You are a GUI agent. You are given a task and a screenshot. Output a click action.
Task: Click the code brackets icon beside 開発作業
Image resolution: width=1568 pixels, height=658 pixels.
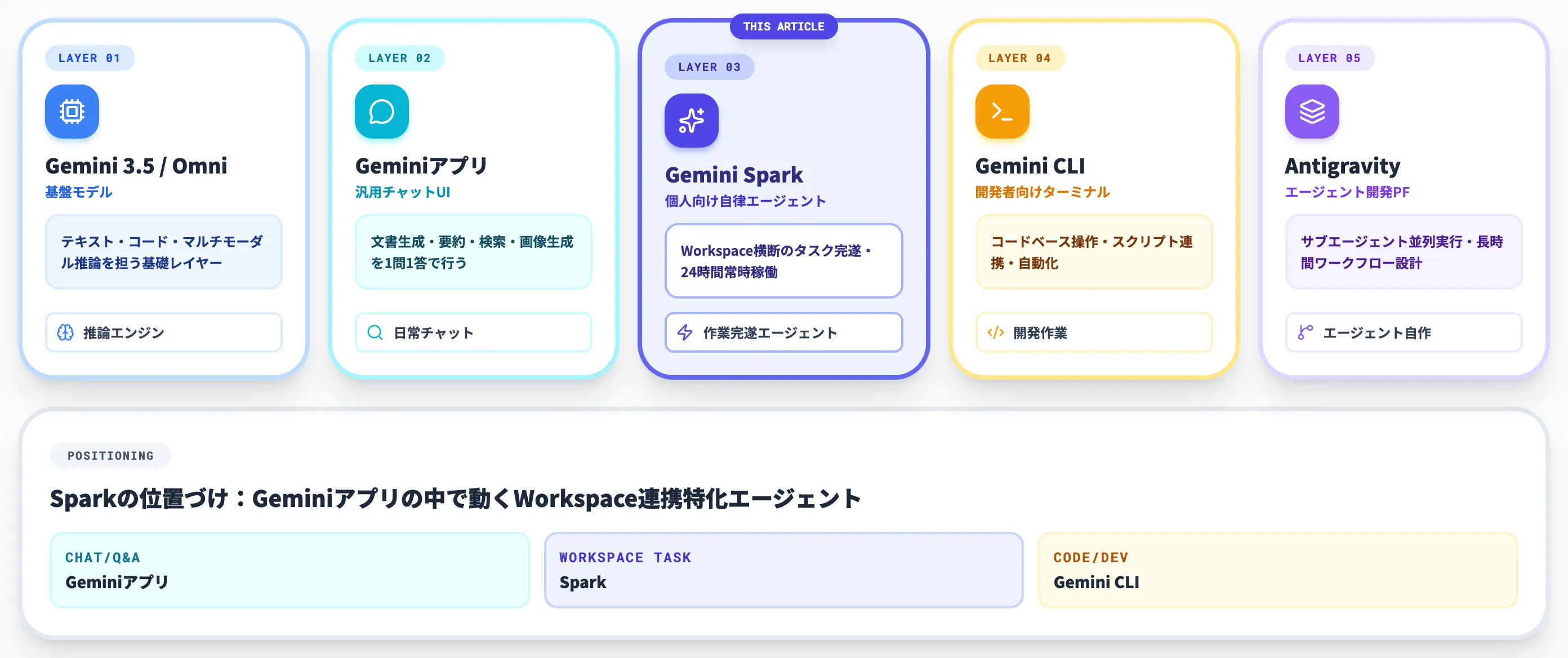point(995,332)
